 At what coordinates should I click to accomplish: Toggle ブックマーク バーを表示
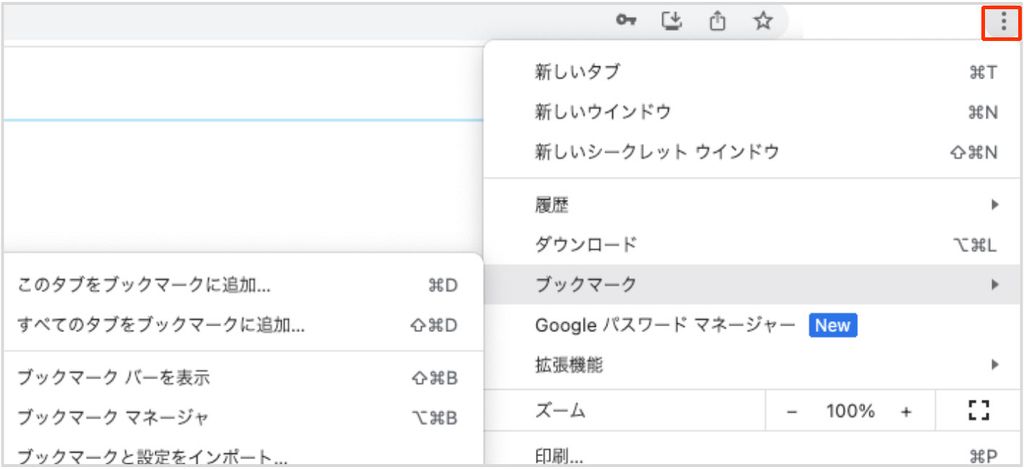pyautogui.click(x=242, y=378)
